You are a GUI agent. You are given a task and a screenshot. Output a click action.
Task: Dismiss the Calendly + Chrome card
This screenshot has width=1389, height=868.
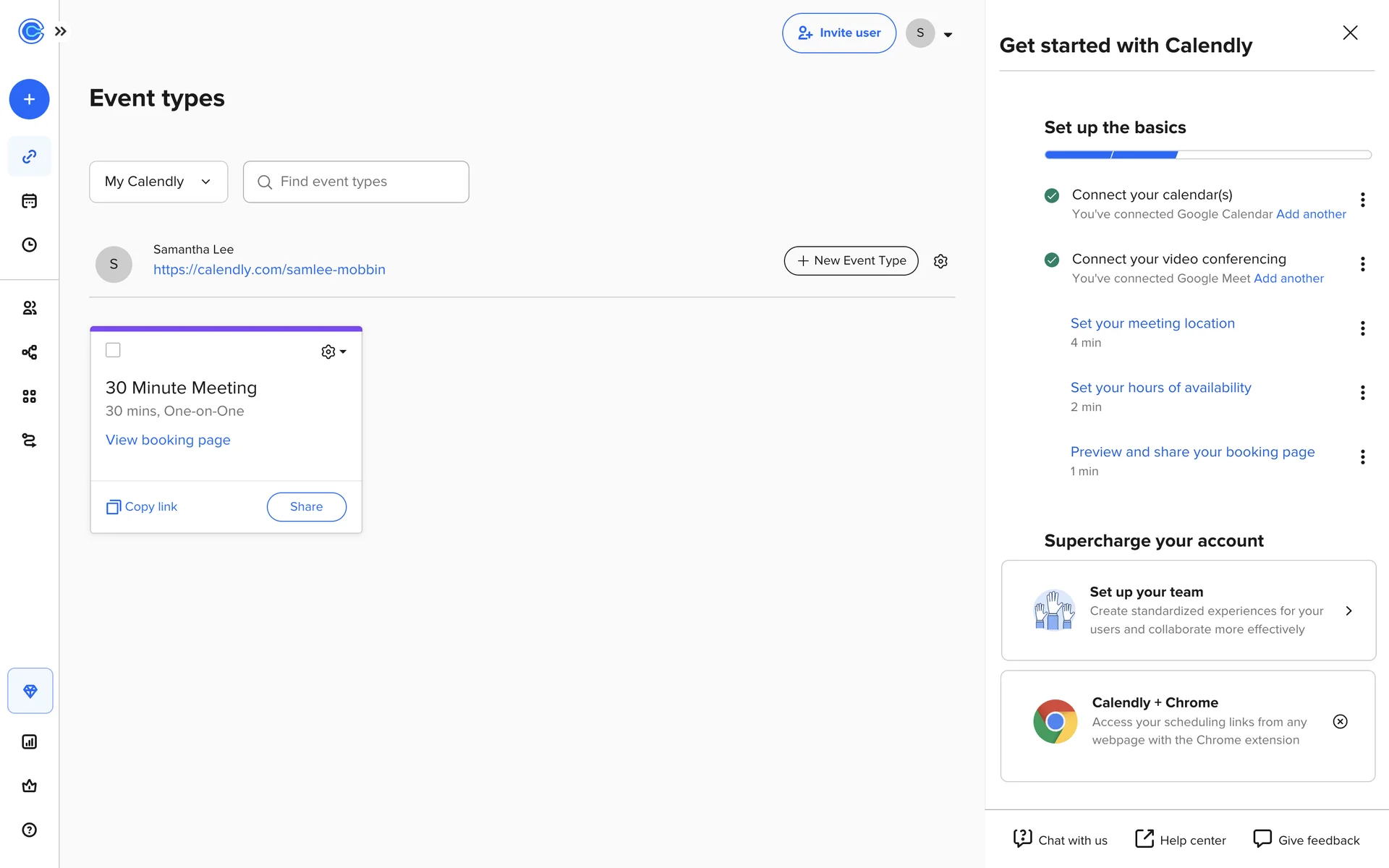pos(1340,721)
